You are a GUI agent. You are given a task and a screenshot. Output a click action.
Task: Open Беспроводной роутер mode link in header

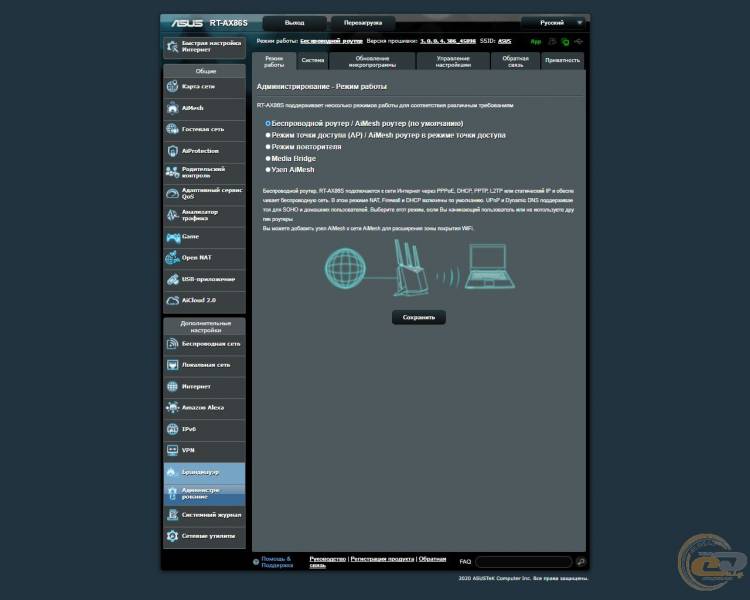point(331,41)
